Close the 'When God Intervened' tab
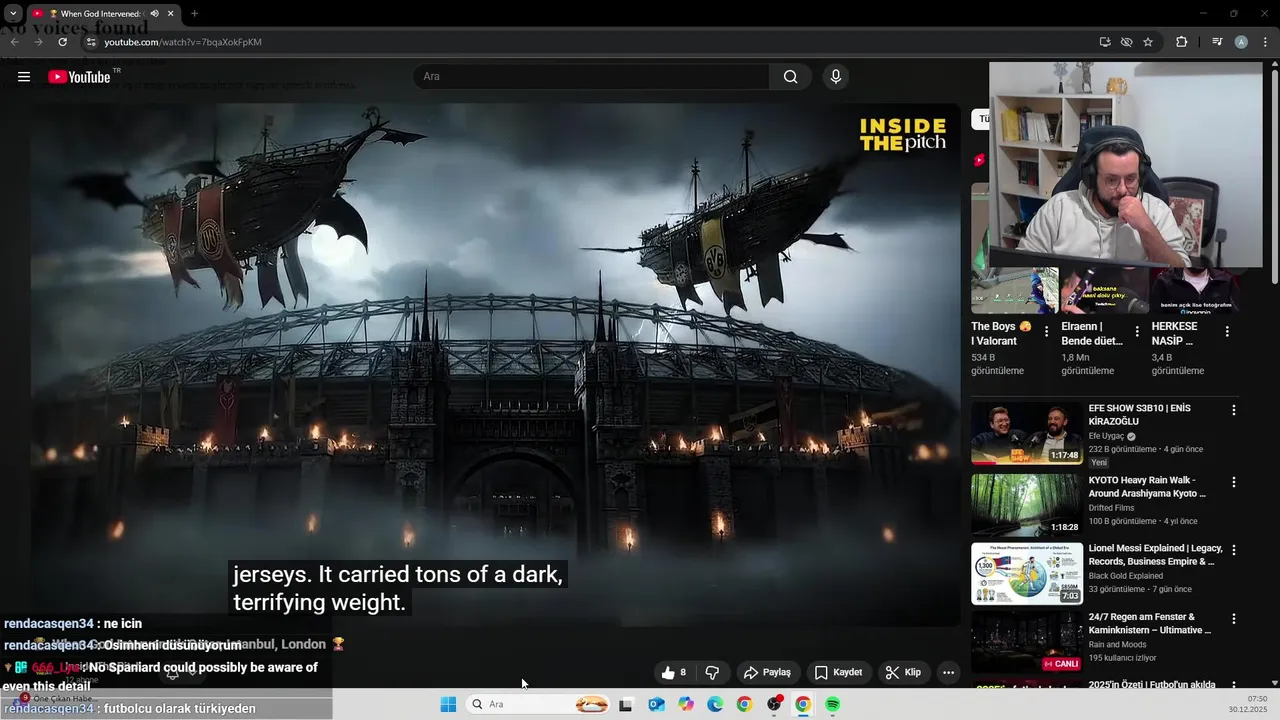 [x=171, y=14]
